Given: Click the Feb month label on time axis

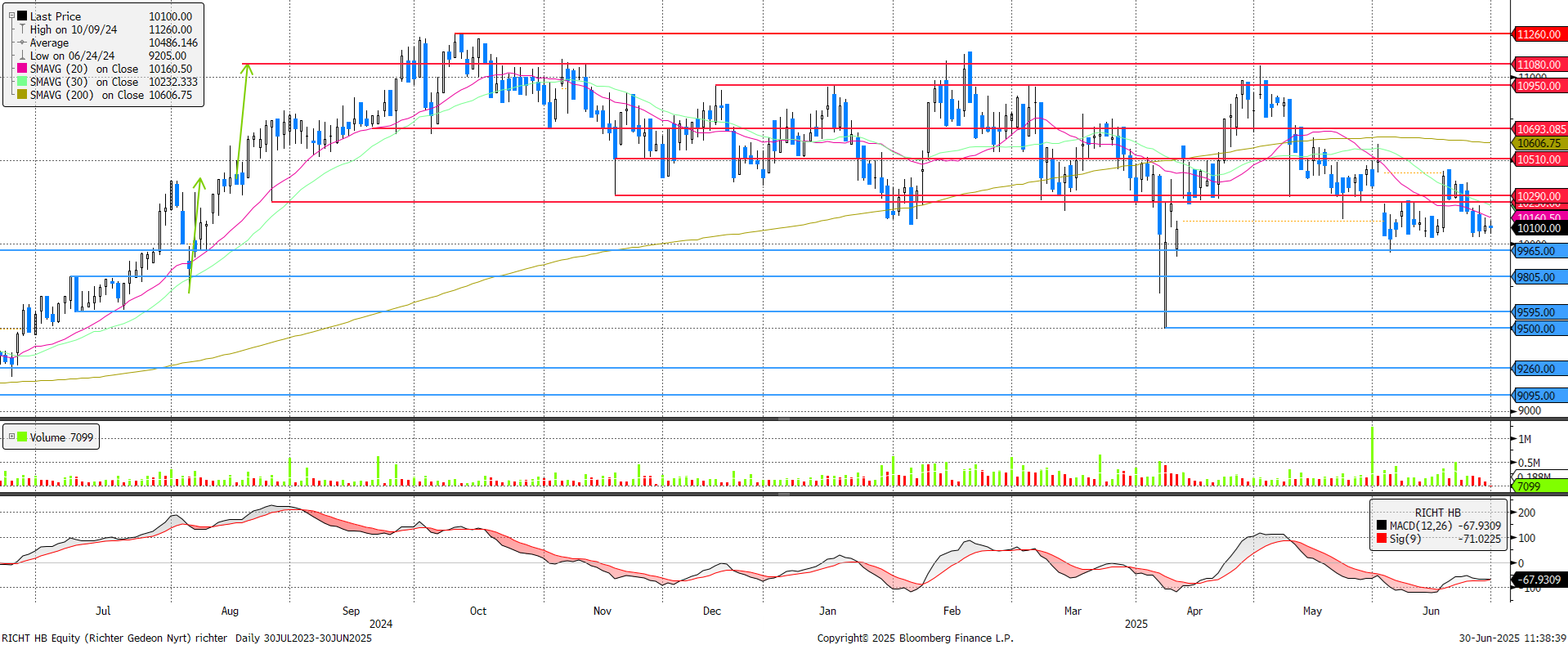Looking at the screenshot, I should coord(952,611).
